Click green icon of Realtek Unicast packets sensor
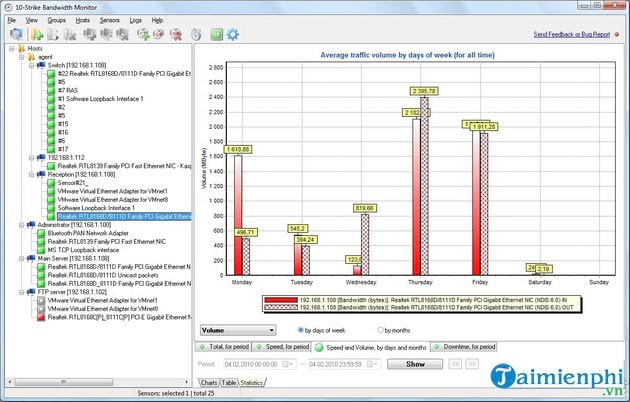The image size is (630, 402). [41, 275]
